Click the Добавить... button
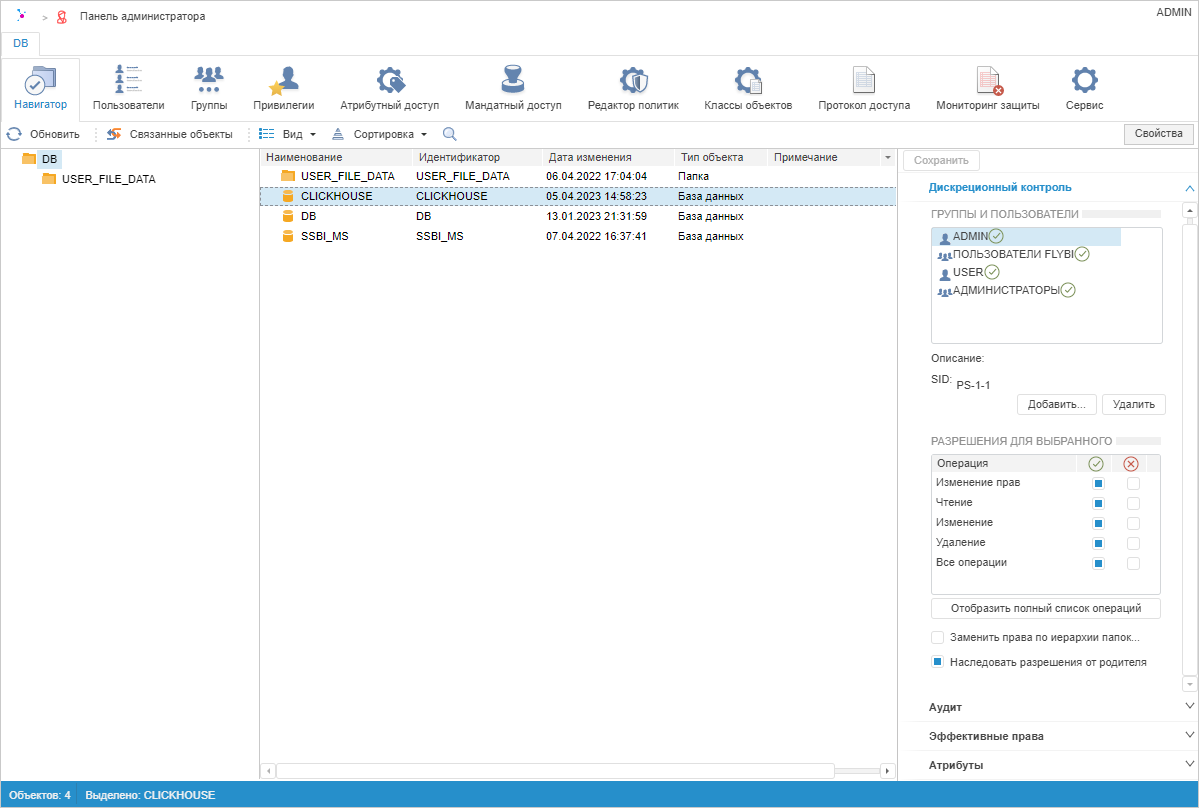 click(1057, 405)
